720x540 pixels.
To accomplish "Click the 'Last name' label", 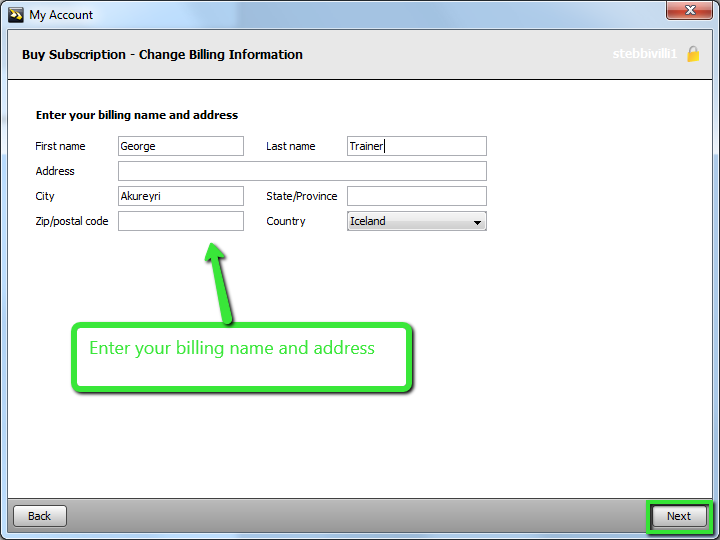I will click(x=291, y=146).
